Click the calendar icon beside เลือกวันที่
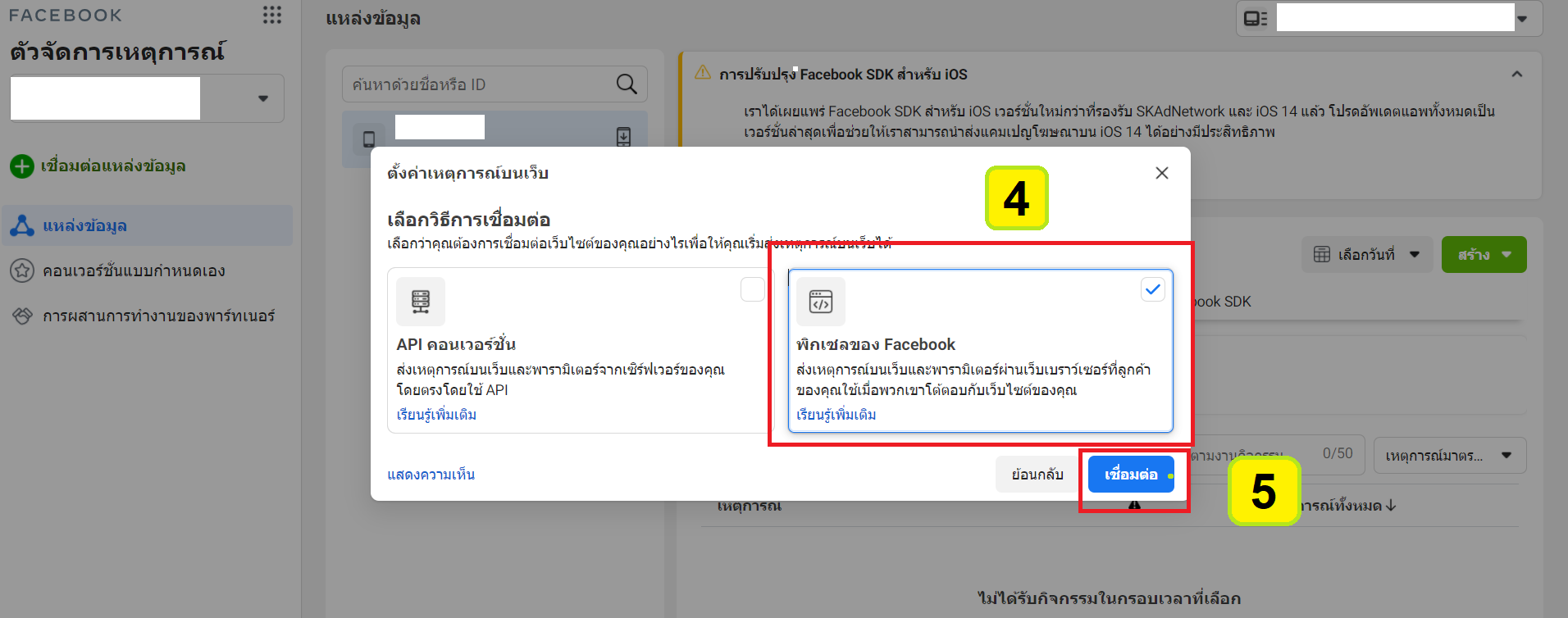This screenshot has height=618, width=1568. point(1322,254)
